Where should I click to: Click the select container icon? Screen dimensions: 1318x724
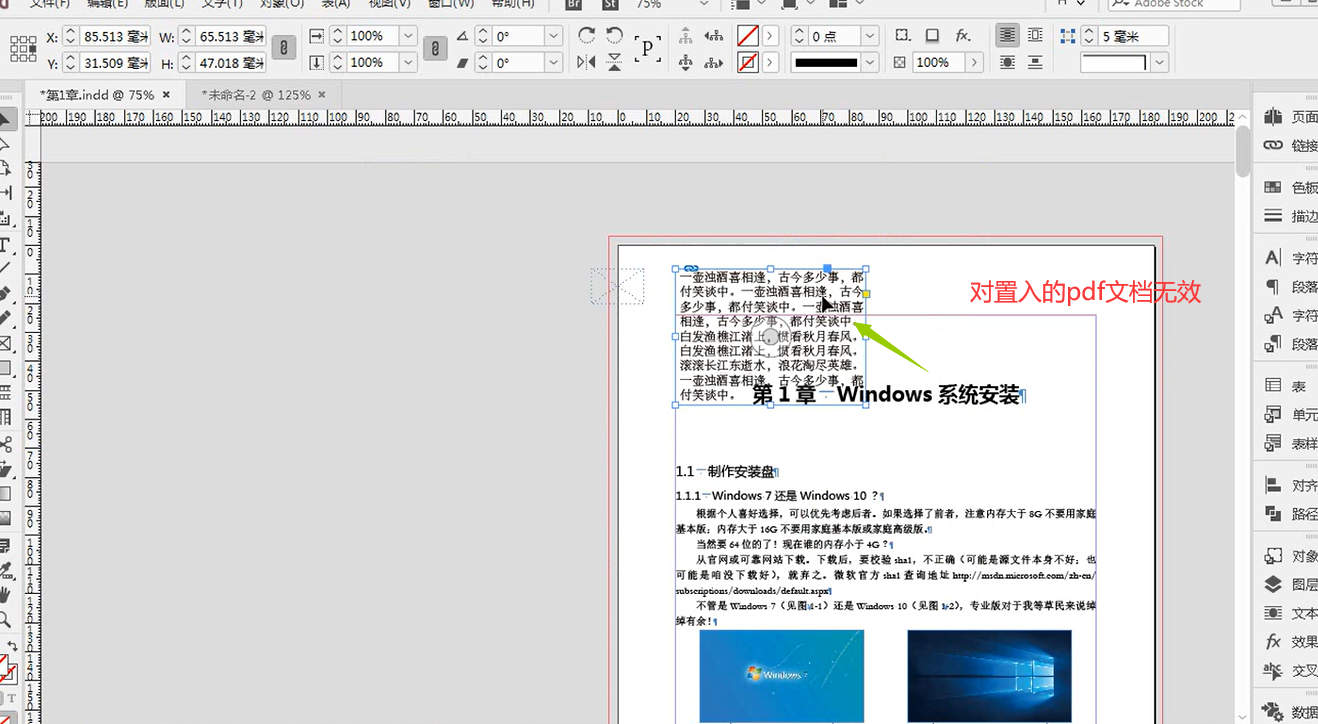point(685,36)
